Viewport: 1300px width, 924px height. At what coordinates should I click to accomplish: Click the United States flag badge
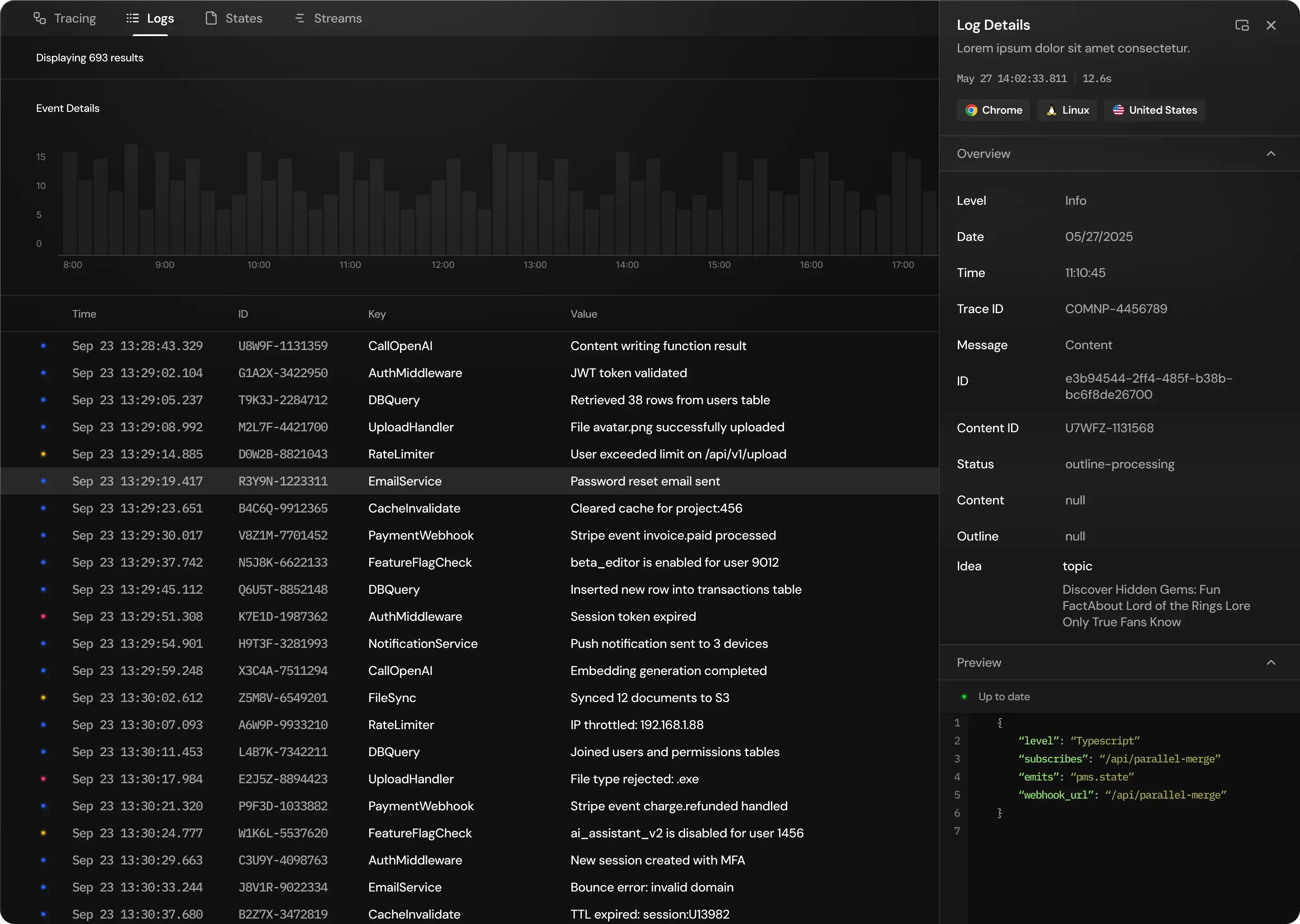point(1154,110)
